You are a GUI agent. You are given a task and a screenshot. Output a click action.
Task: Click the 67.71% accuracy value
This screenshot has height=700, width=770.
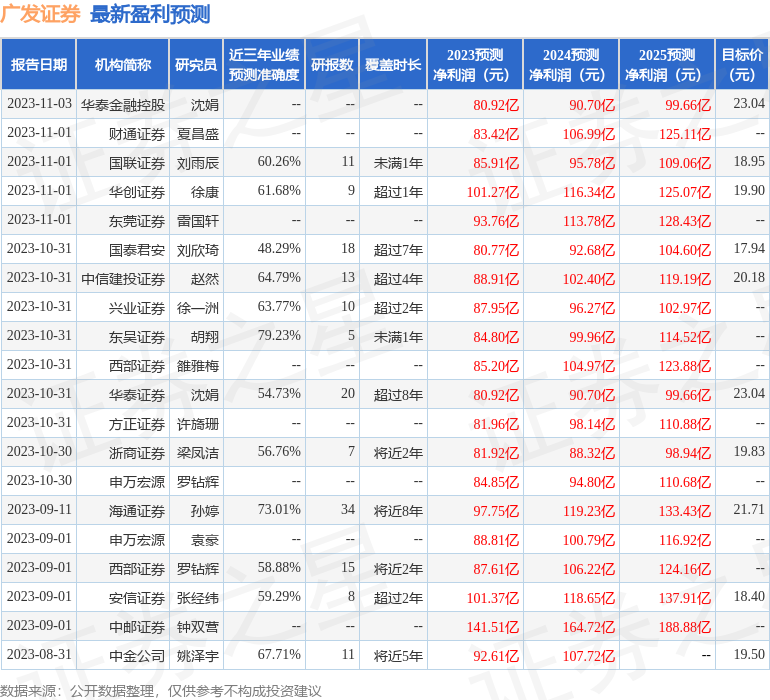(x=279, y=654)
